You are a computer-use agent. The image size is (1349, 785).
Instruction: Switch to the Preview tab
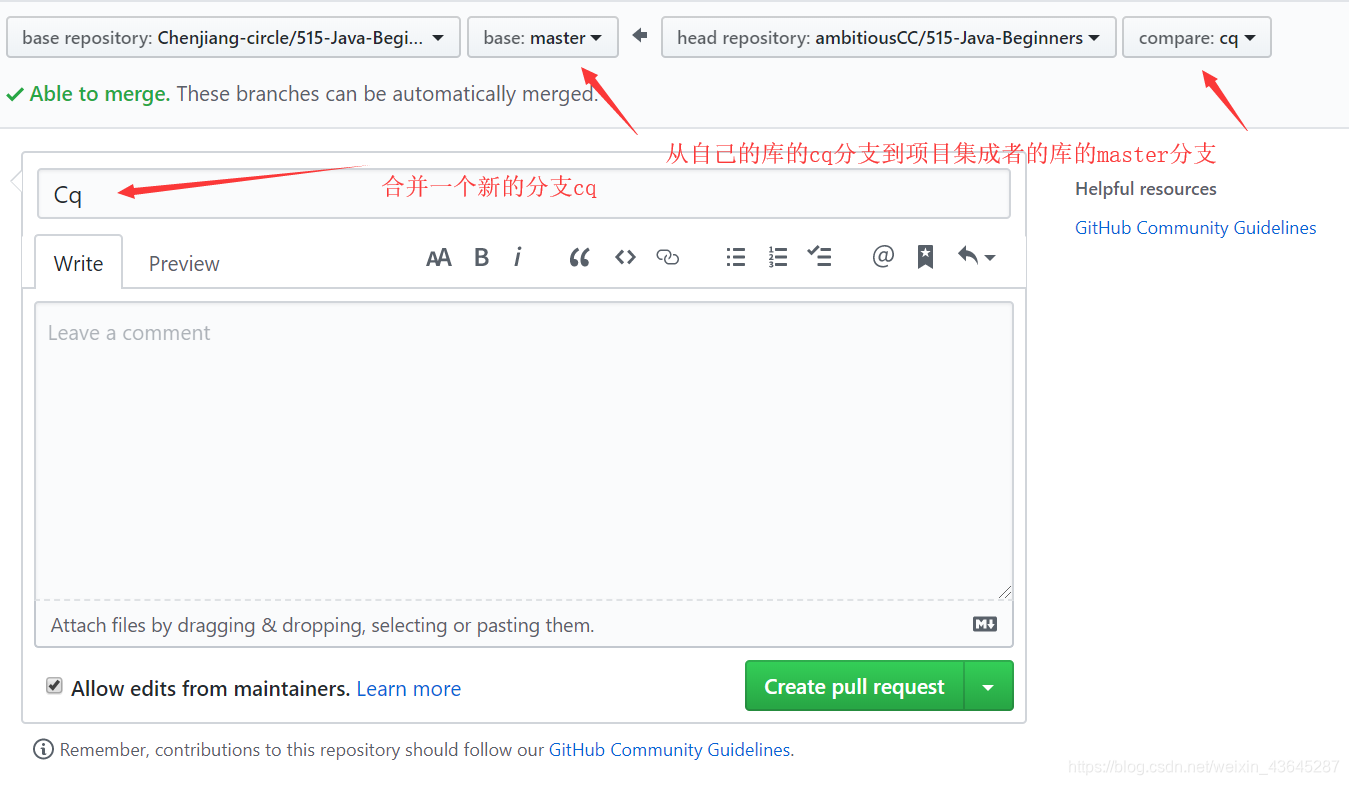(x=184, y=263)
